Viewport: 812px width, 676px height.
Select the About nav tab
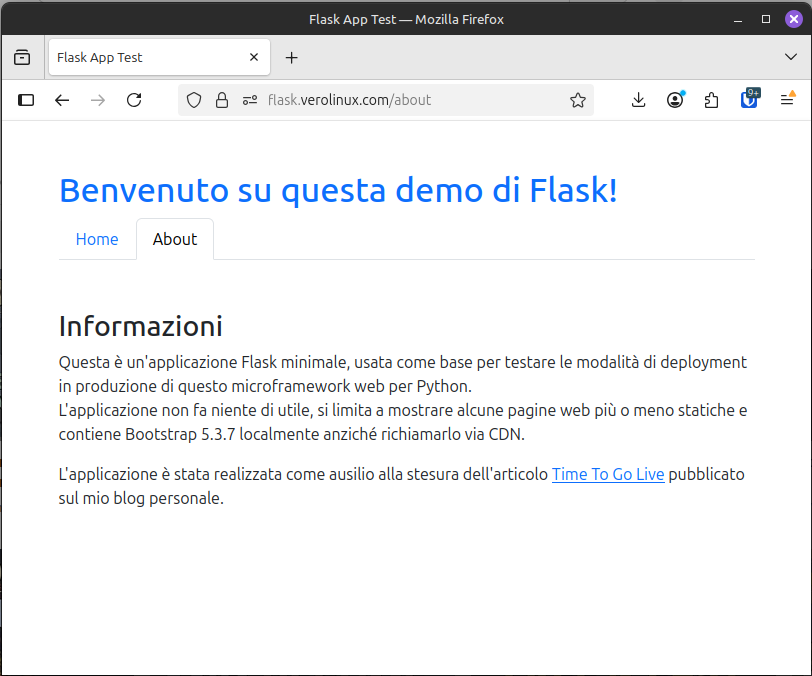[175, 239]
